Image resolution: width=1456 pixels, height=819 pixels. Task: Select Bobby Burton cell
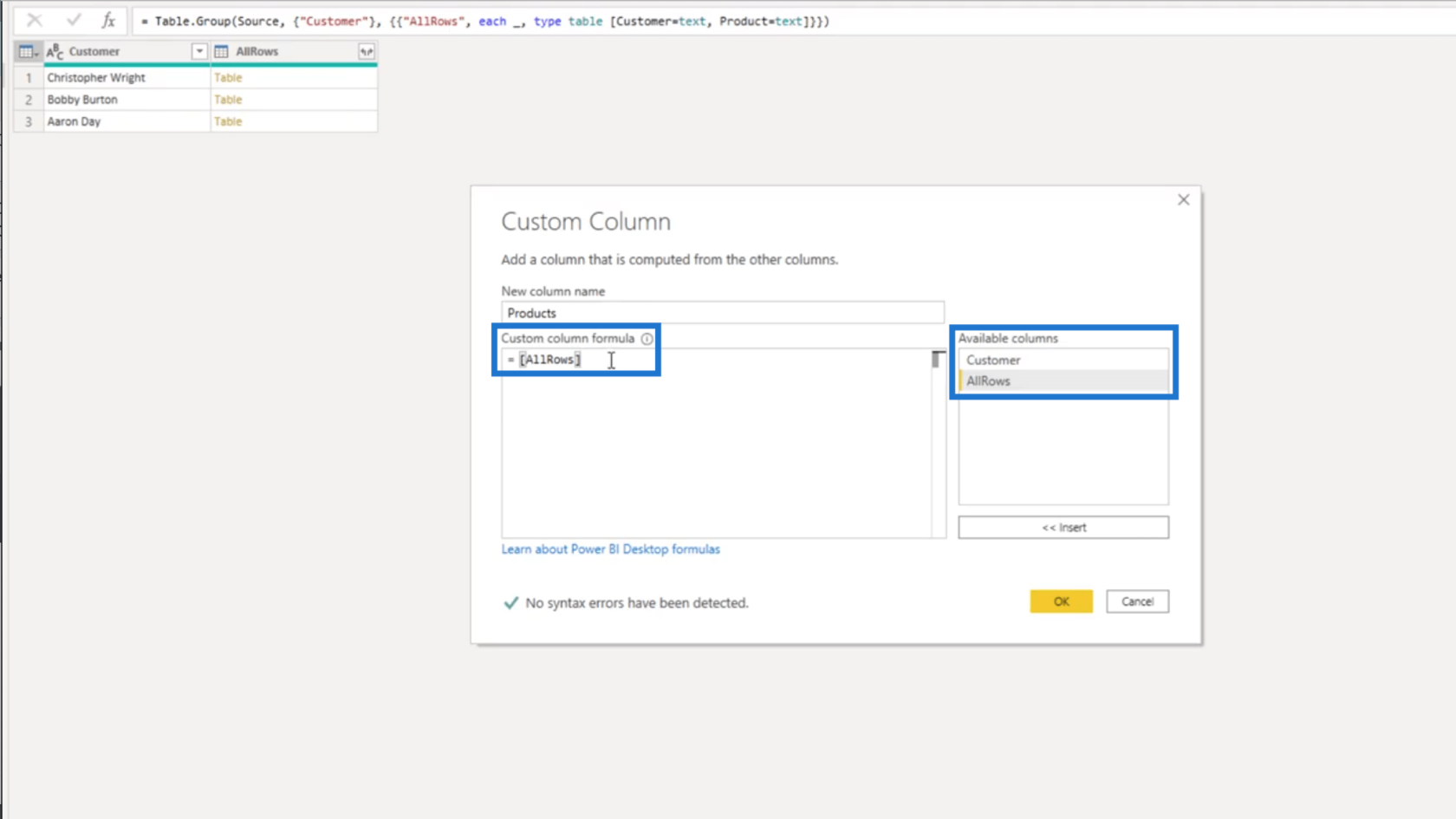pyautogui.click(x=127, y=100)
